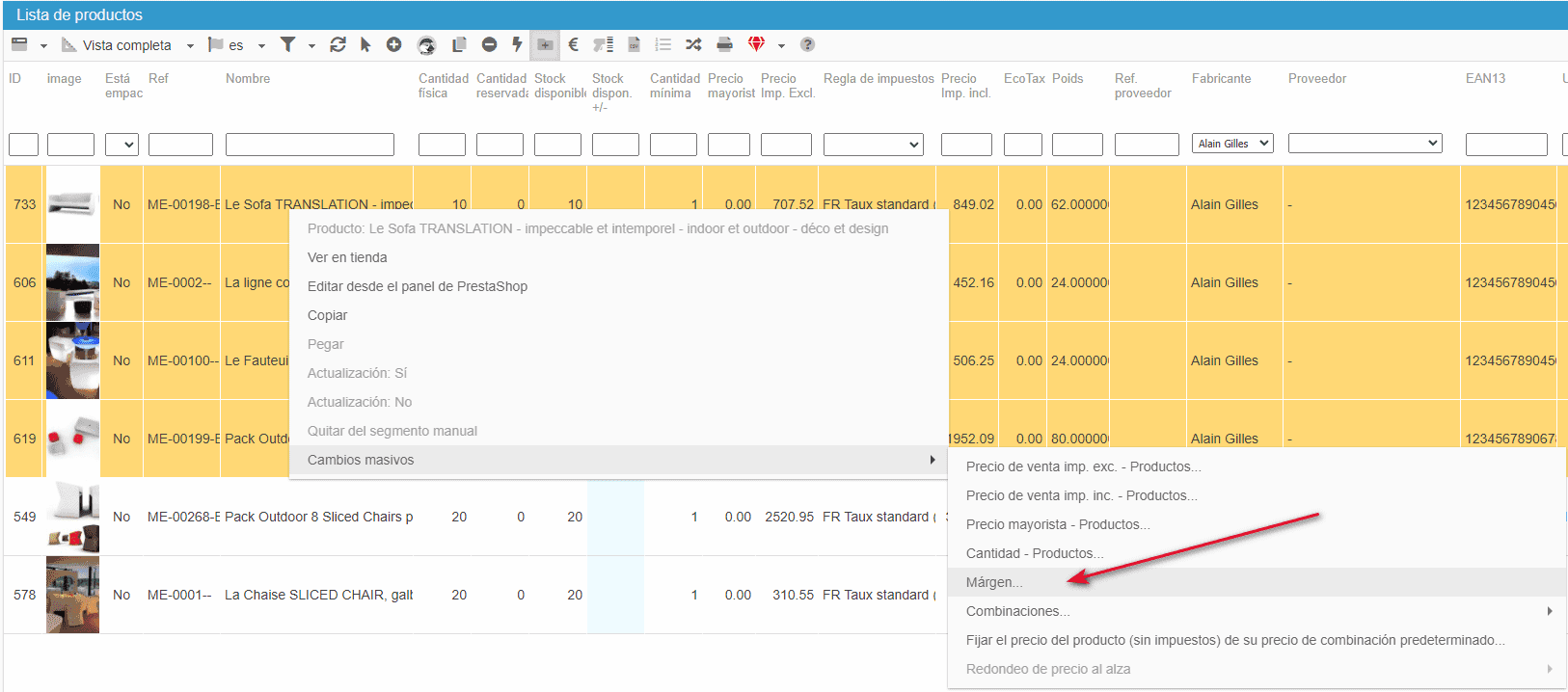Click the print icon in the toolbar
This screenshot has height=692, width=1568.
(x=724, y=44)
